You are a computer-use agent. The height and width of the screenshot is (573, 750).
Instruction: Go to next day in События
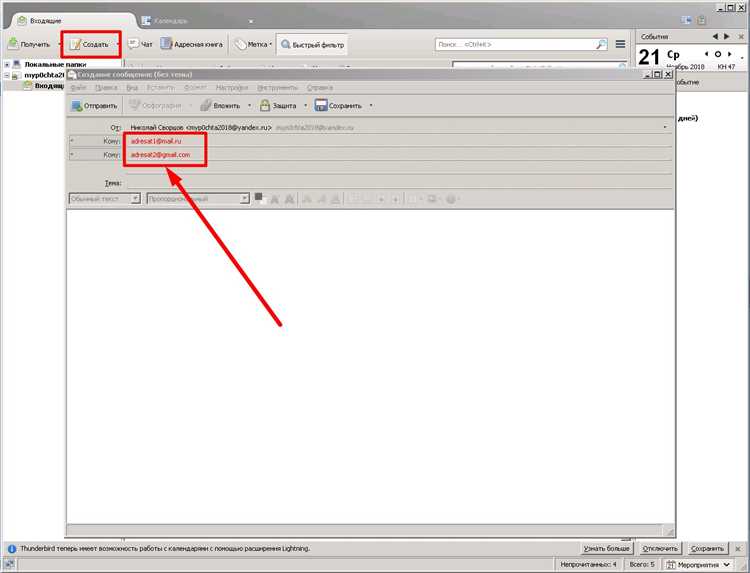(729, 54)
